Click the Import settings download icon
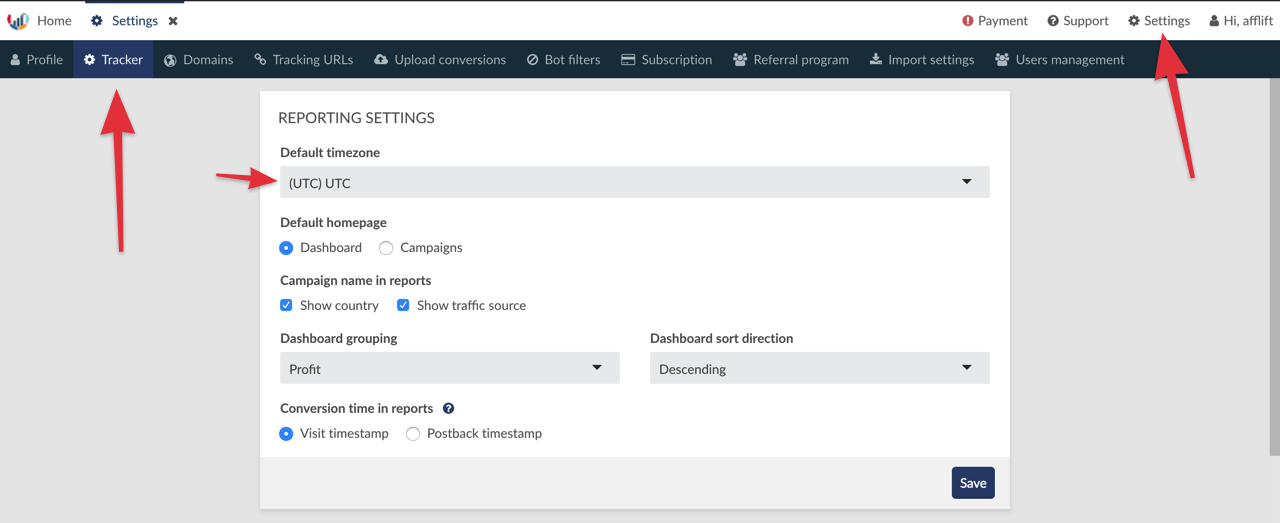The width and height of the screenshot is (1280, 523). tap(876, 59)
